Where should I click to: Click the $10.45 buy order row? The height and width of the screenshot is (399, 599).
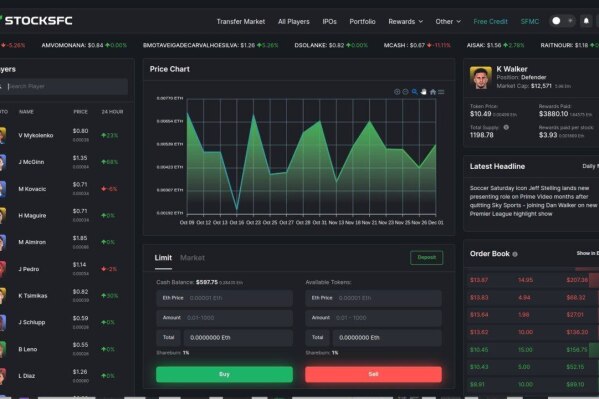(x=533, y=350)
